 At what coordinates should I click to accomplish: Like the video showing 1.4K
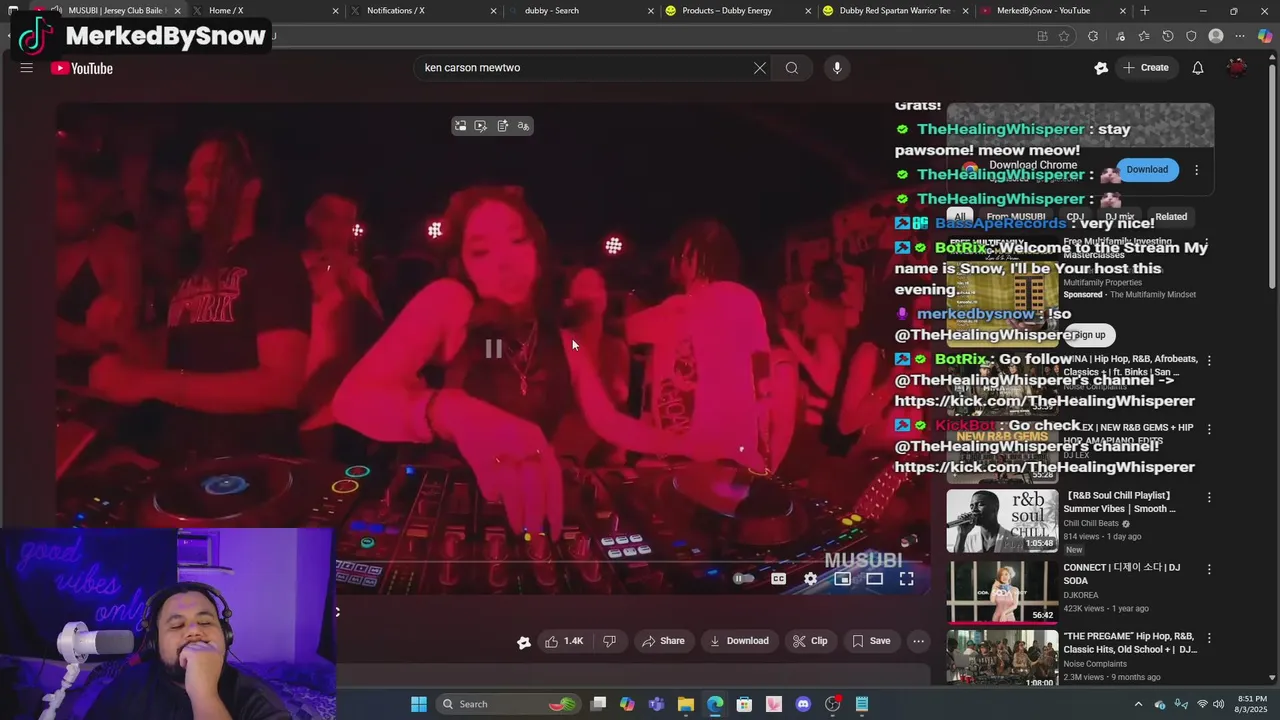pyautogui.click(x=564, y=641)
